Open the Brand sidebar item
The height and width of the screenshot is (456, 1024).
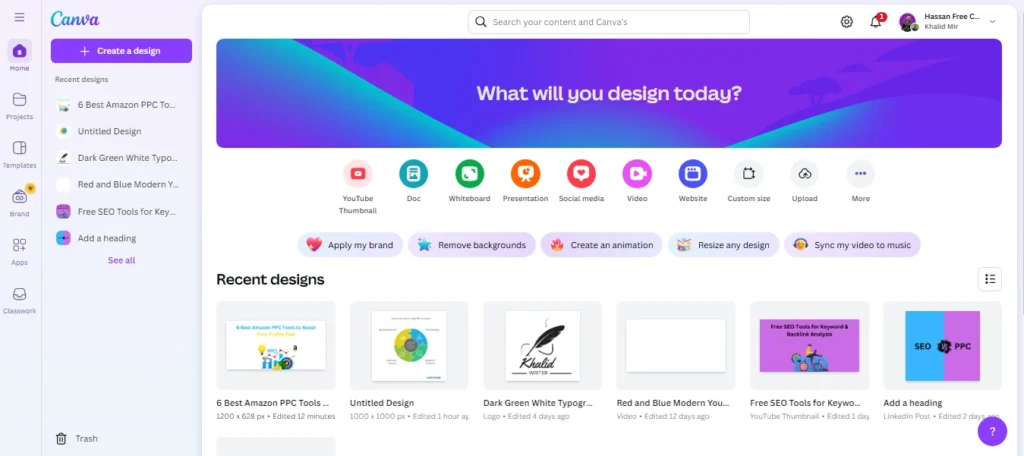(20, 203)
